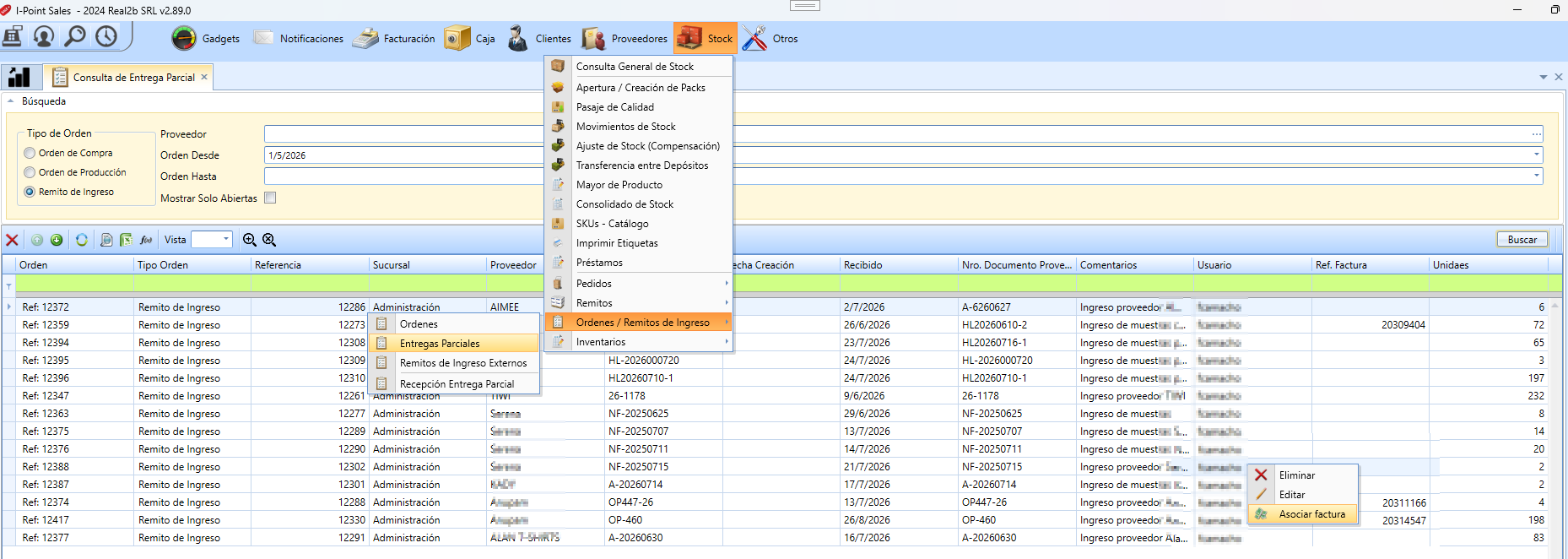1568x559 pixels.
Task: Choose Movimientos de Stock
Action: [x=639, y=127]
